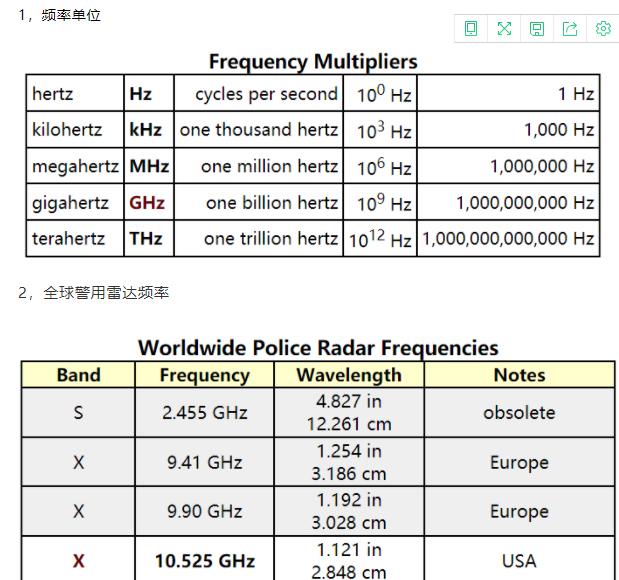This screenshot has width=619, height=580.
Task: Click the share arrow icon
Action: click(x=570, y=29)
